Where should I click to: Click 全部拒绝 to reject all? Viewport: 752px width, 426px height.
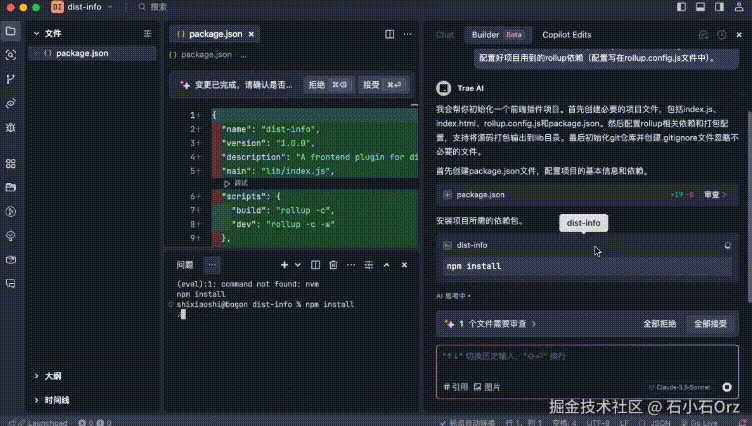659,324
